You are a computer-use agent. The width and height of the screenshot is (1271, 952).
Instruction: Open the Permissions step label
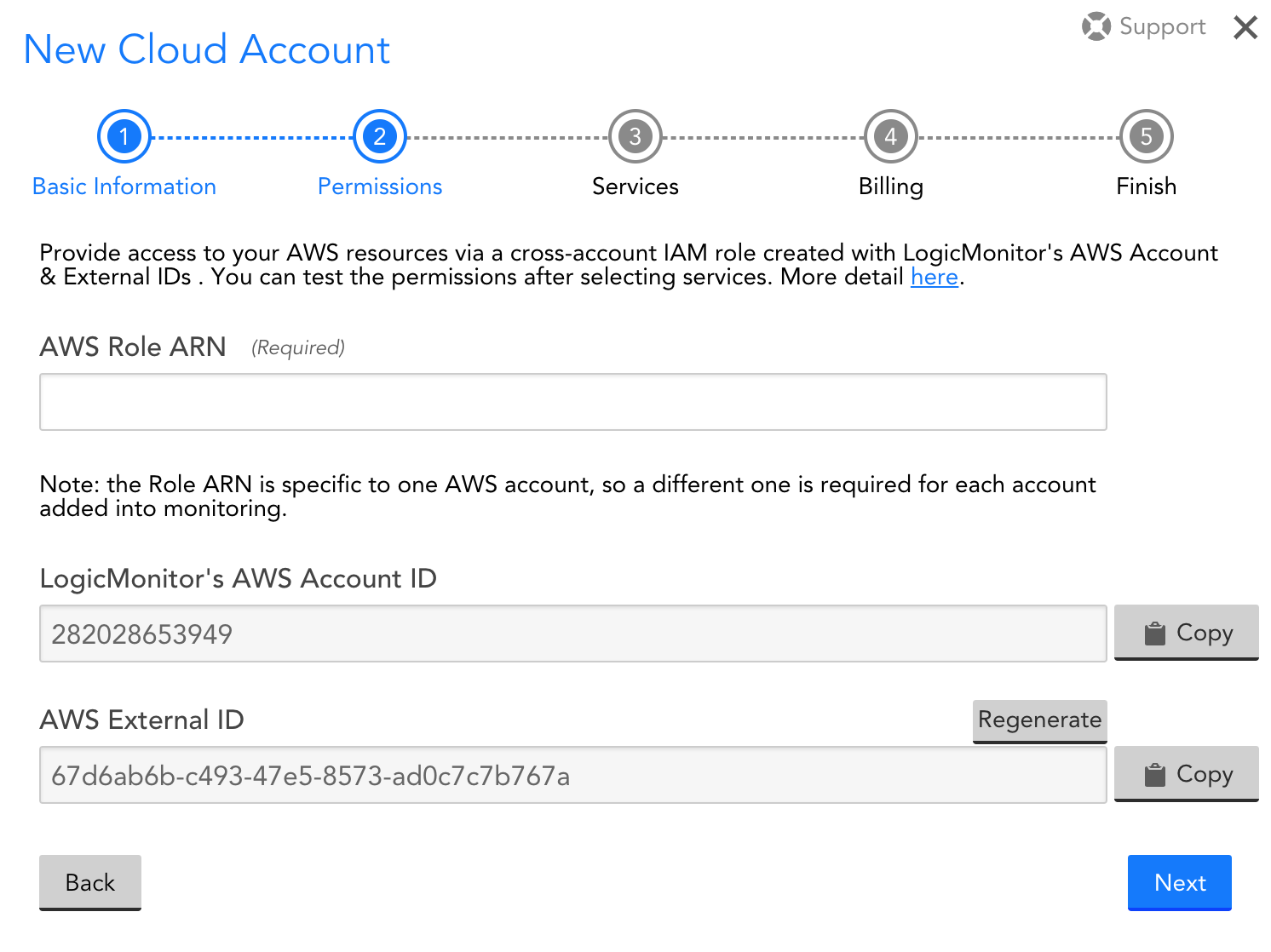380,186
